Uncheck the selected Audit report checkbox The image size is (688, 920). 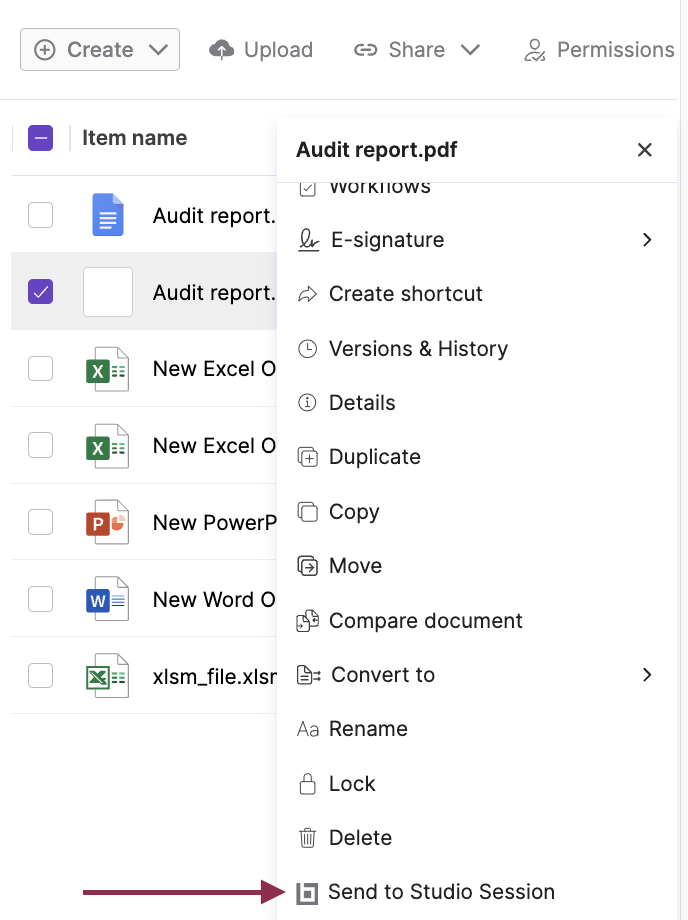(x=40, y=292)
